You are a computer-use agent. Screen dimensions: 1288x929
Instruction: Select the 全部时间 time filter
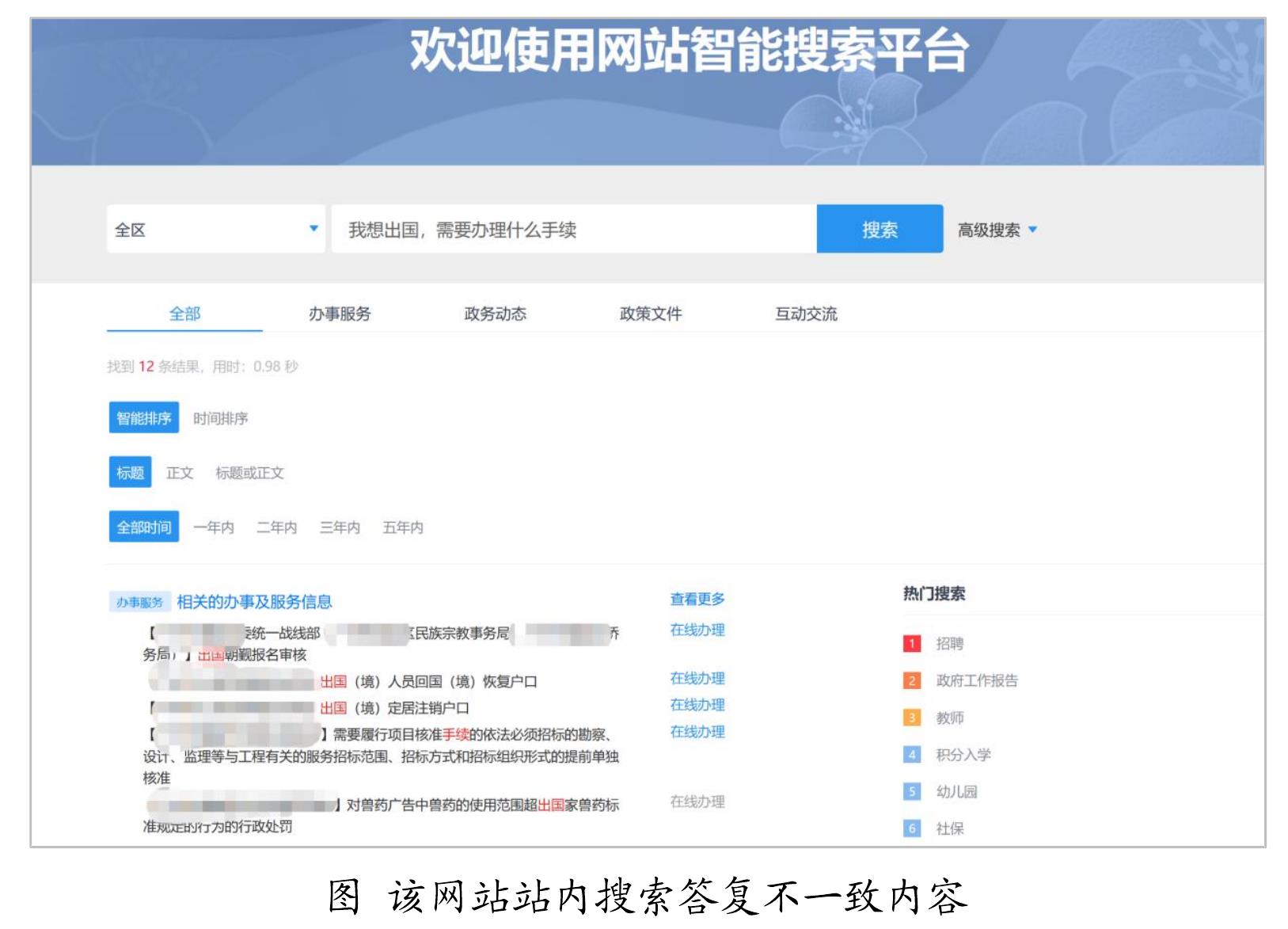tap(144, 527)
